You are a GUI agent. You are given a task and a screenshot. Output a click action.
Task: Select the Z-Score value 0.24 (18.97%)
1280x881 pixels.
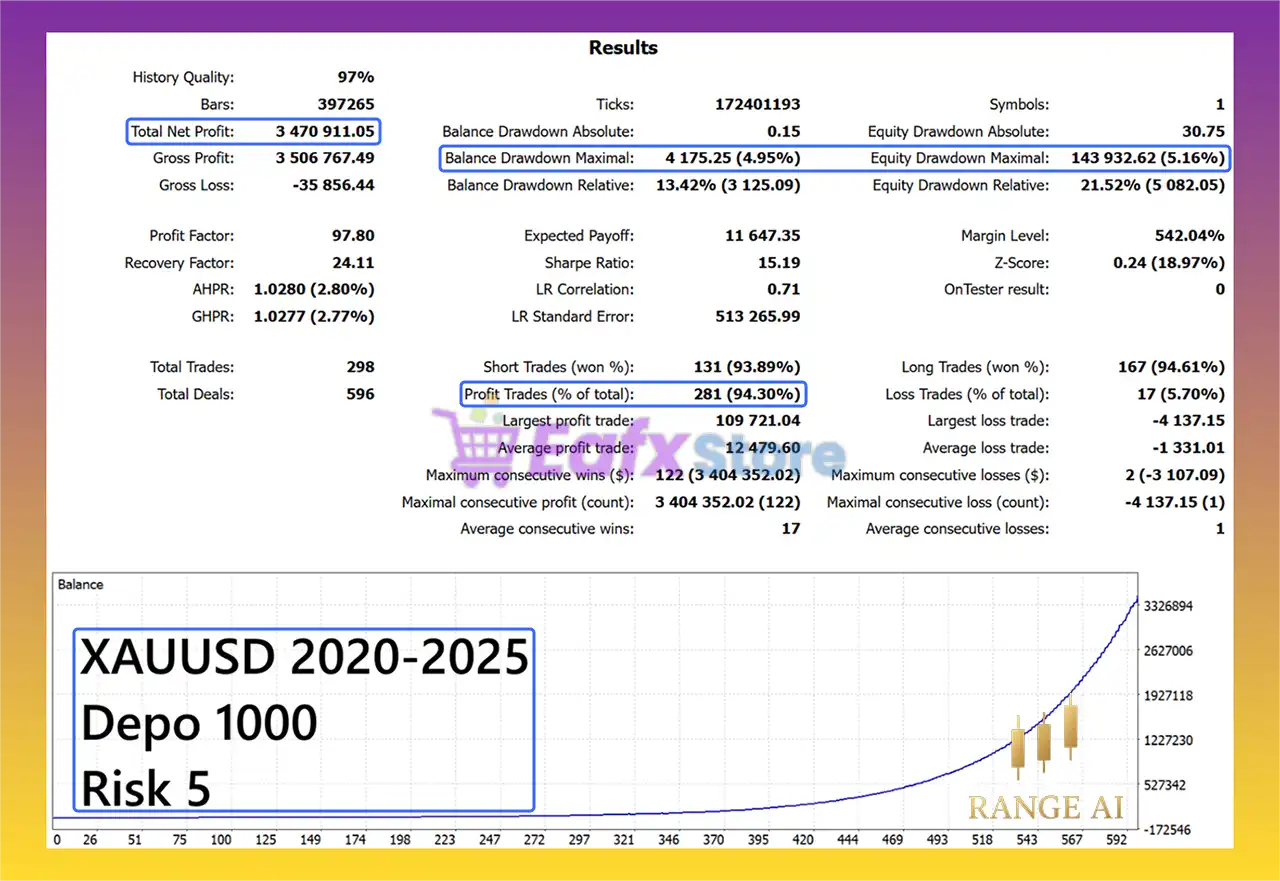[x=1169, y=263]
